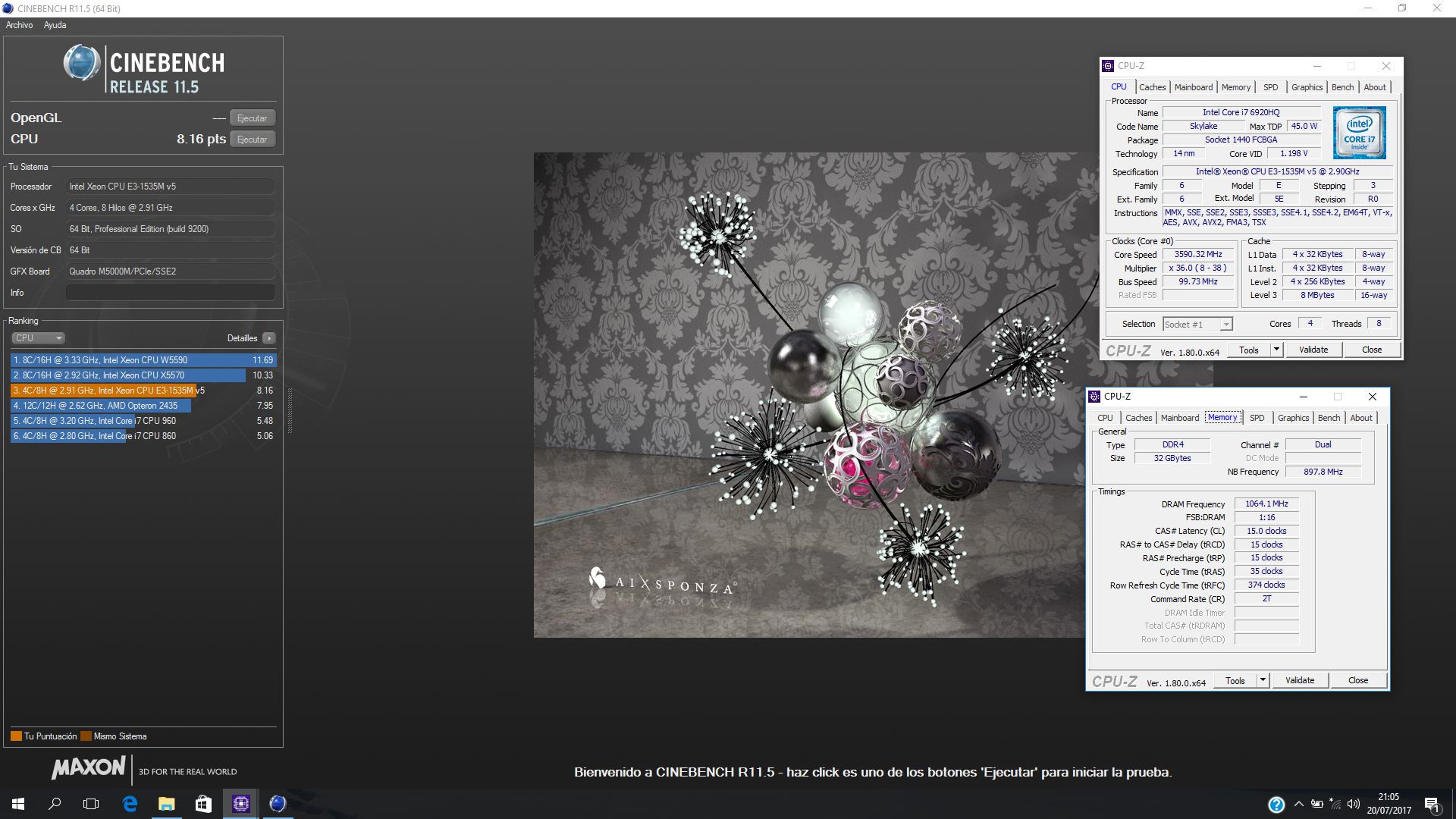Screen dimensions: 1456x819
Task: Click Tools button in lower CPU-Z
Action: click(1235, 680)
